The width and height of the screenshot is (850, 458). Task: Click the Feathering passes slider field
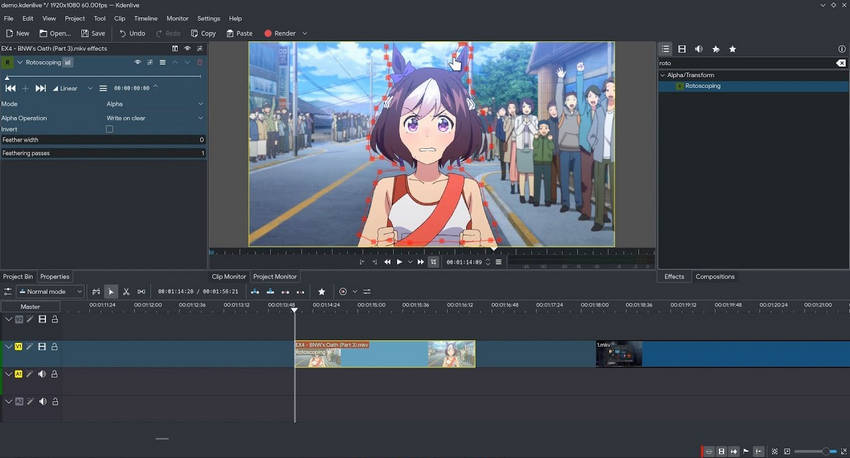[x=103, y=153]
